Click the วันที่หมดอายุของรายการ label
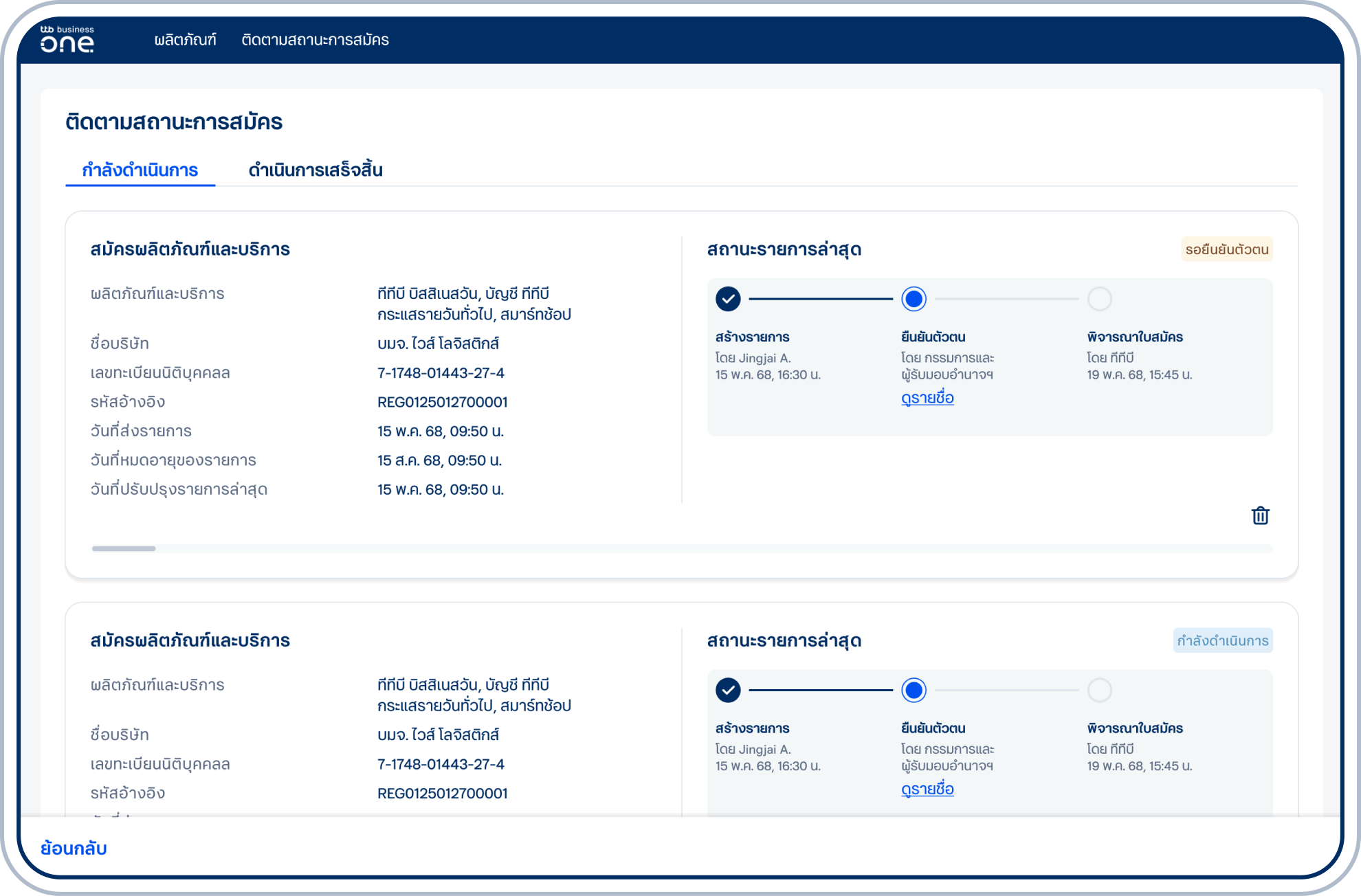The image size is (1361, 896). (x=173, y=460)
